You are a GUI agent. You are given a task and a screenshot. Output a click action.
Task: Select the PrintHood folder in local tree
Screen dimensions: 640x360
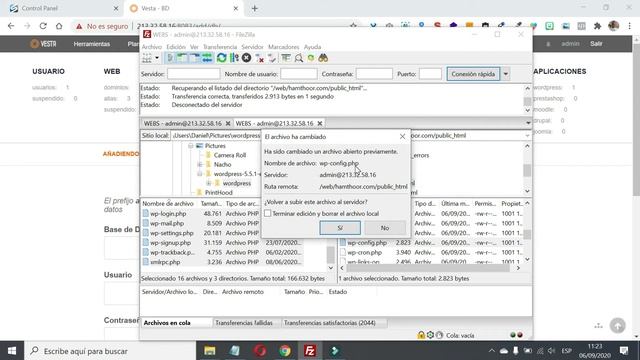point(218,193)
